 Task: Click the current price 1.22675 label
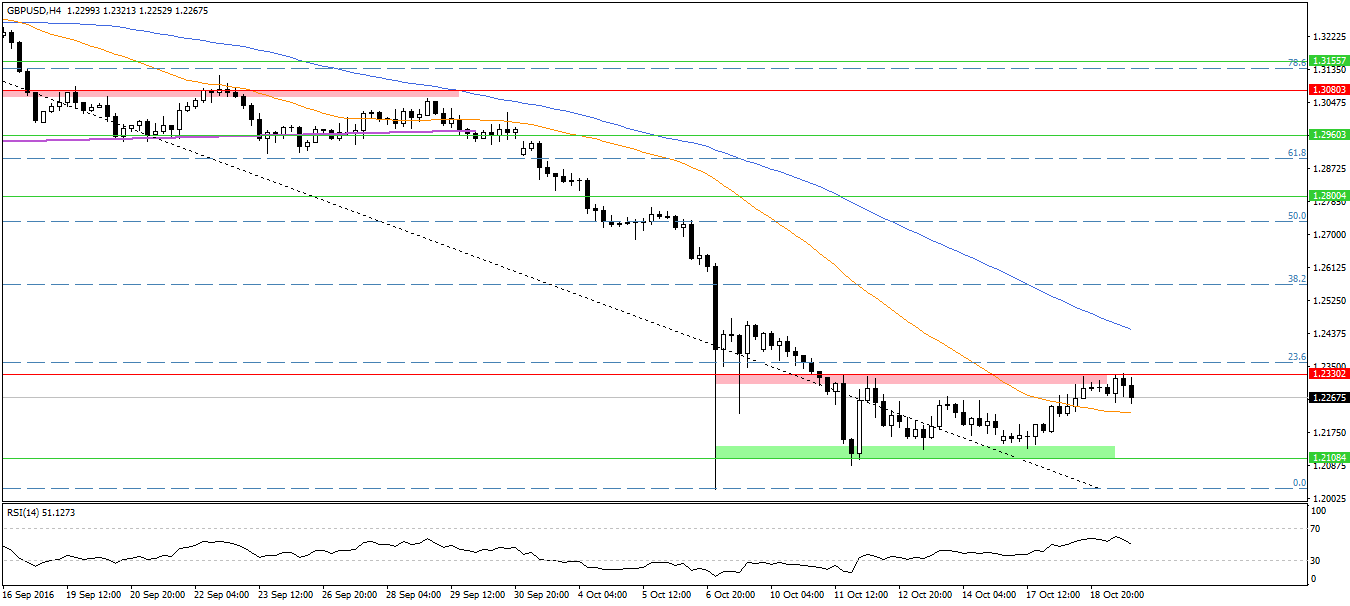[x=1329, y=397]
